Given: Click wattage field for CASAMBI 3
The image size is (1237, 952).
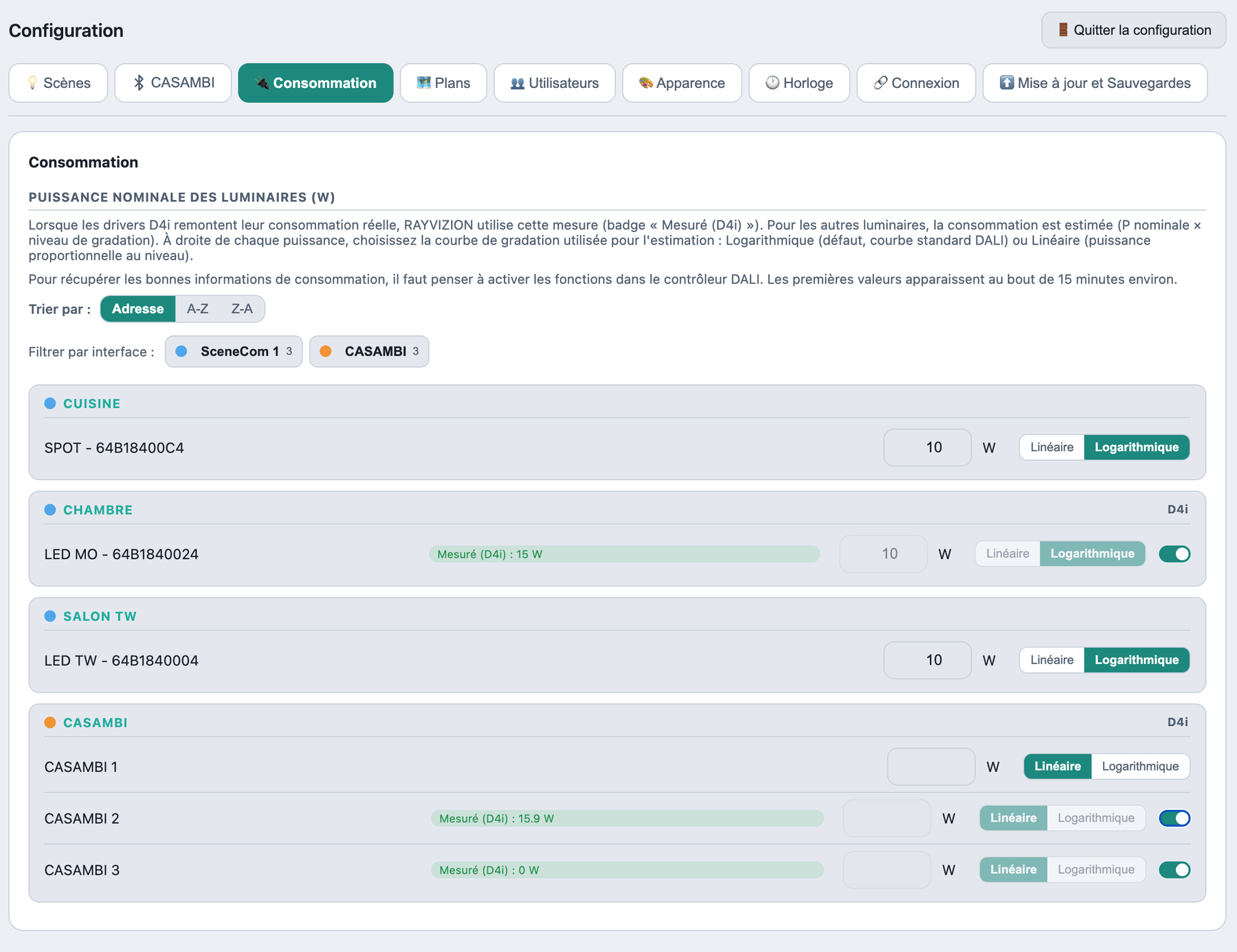Looking at the screenshot, I should (x=887, y=870).
